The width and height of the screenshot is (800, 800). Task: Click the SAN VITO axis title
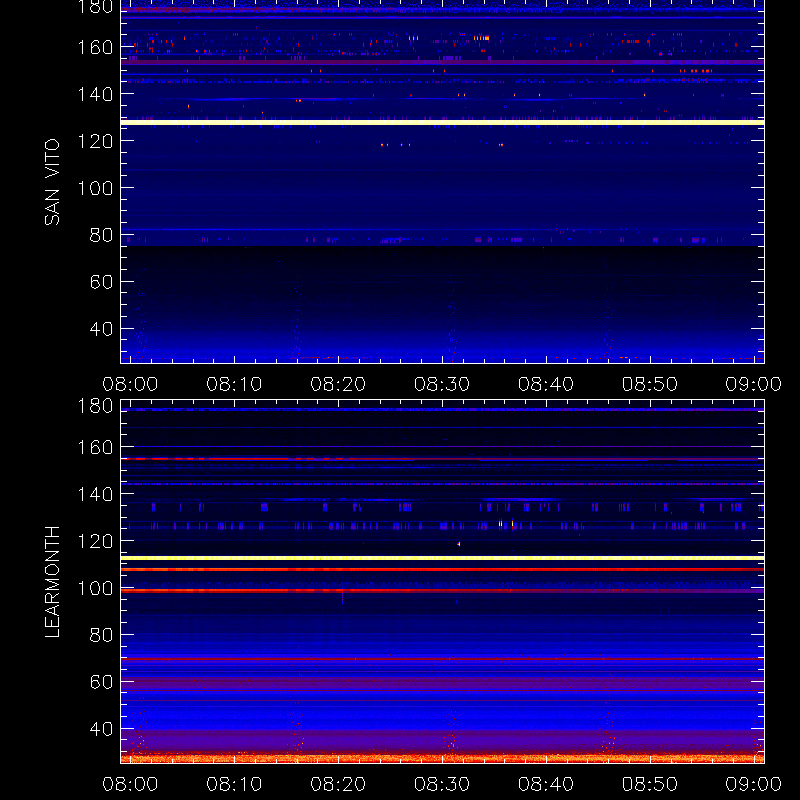point(52,182)
